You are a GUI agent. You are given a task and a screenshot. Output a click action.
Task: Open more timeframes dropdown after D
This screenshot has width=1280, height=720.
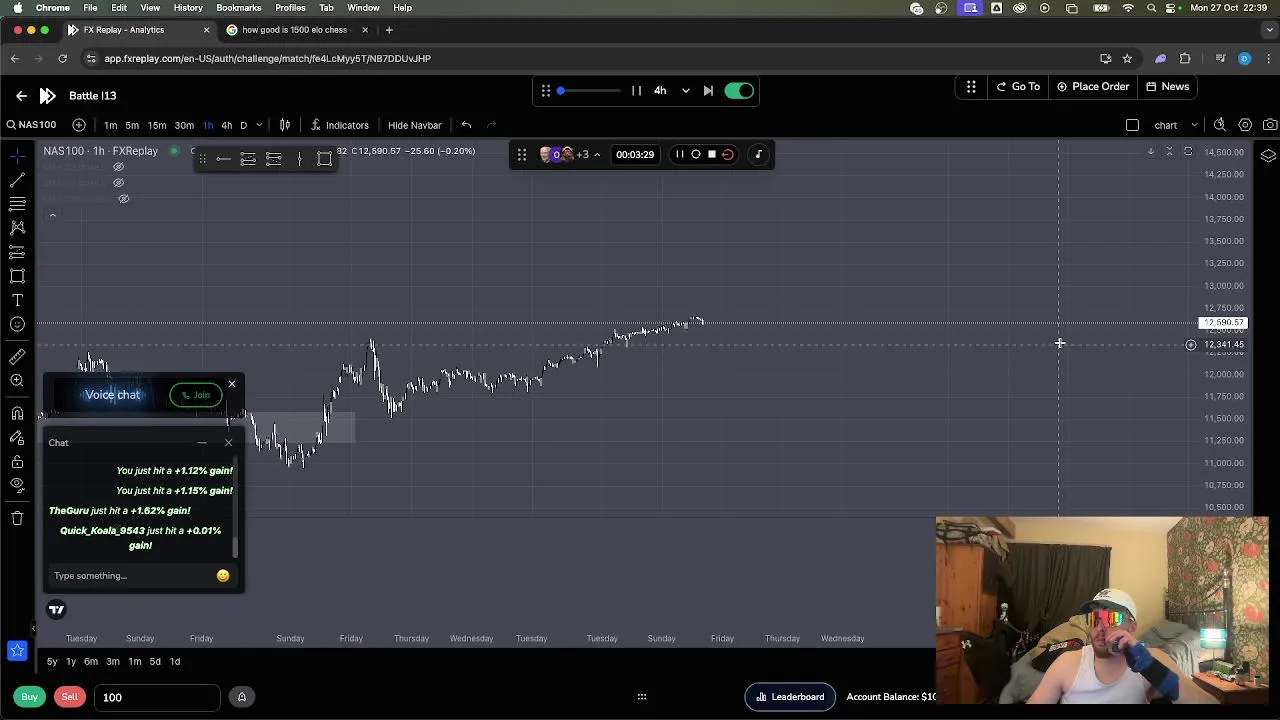tap(259, 125)
